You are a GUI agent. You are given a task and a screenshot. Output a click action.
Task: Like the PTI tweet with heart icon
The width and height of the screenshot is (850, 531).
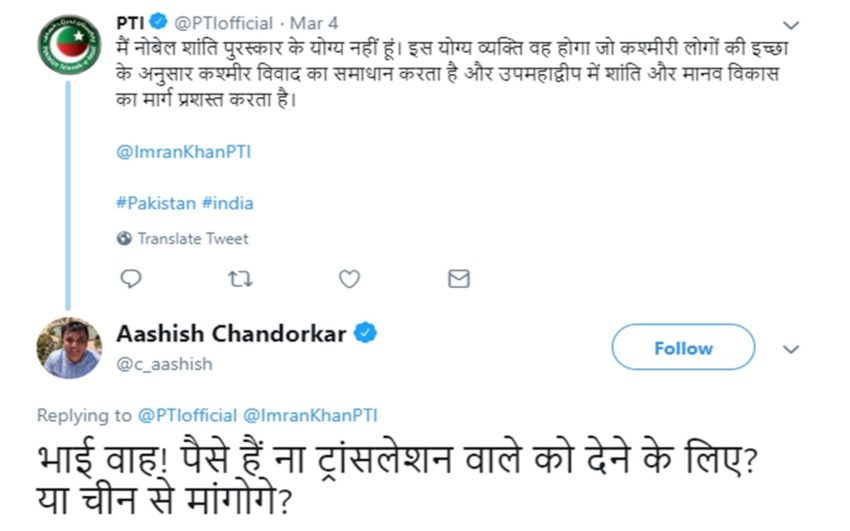349,279
